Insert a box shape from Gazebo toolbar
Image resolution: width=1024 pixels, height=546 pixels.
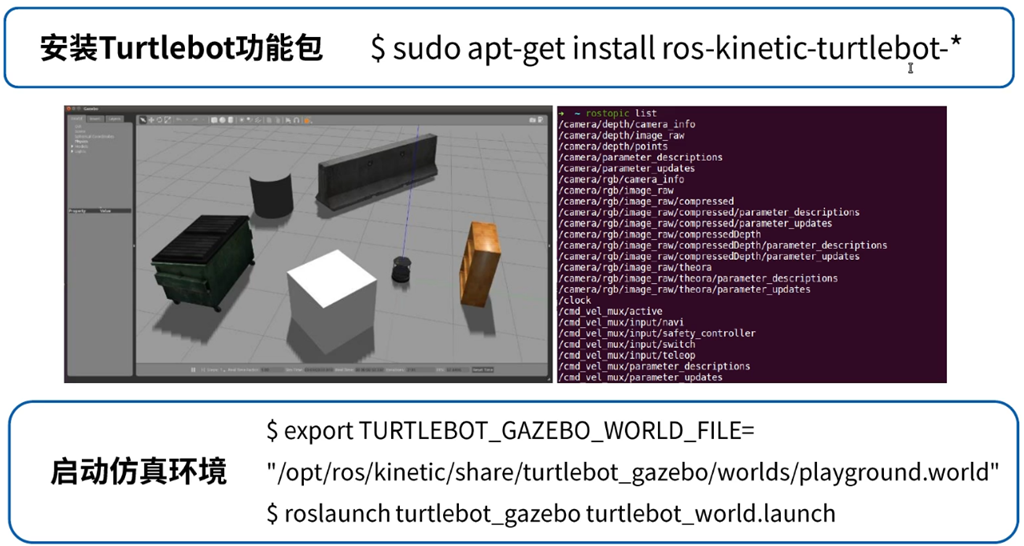point(214,120)
